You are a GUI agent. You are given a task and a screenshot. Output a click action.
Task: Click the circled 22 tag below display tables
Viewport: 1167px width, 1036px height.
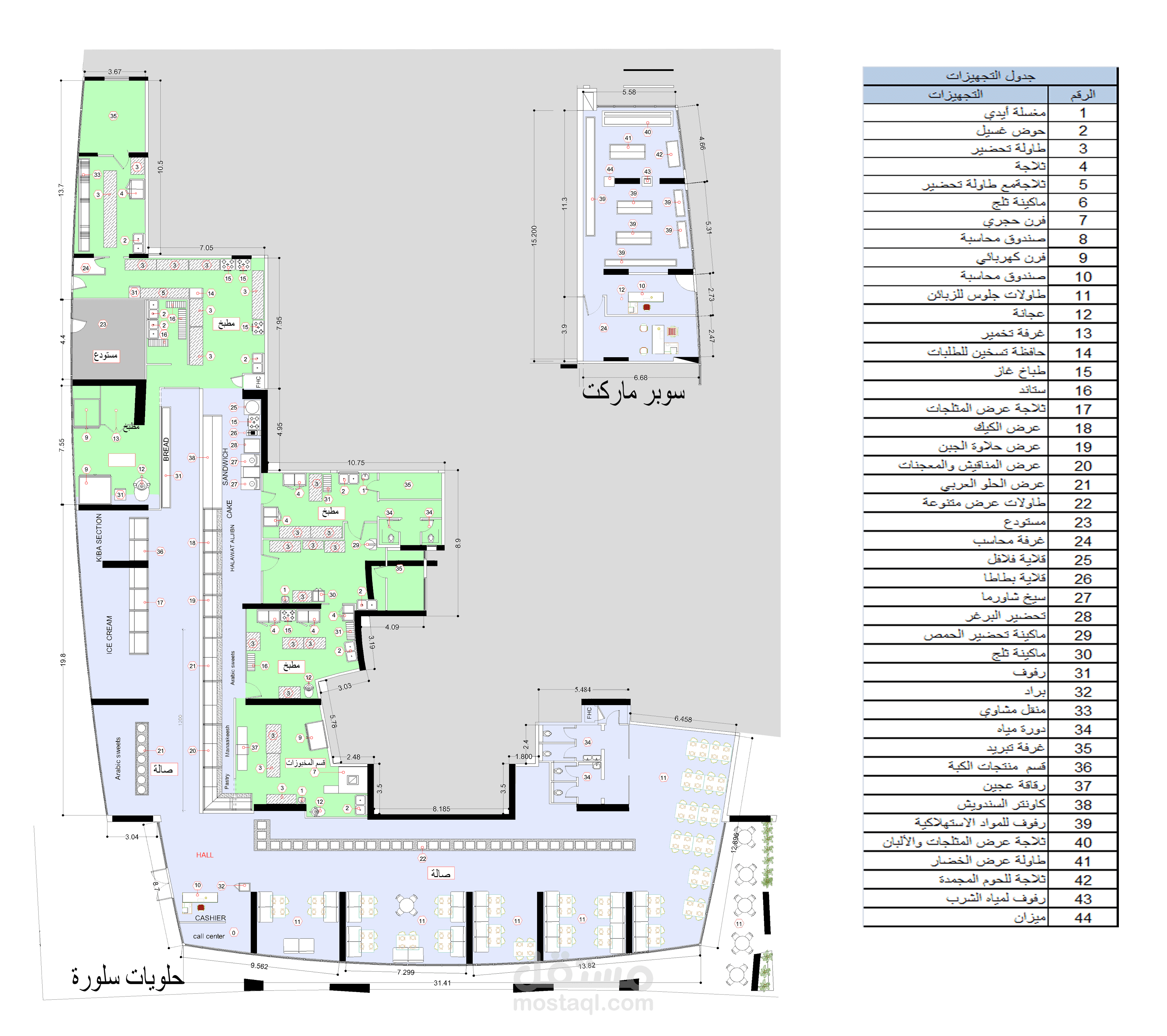(422, 858)
